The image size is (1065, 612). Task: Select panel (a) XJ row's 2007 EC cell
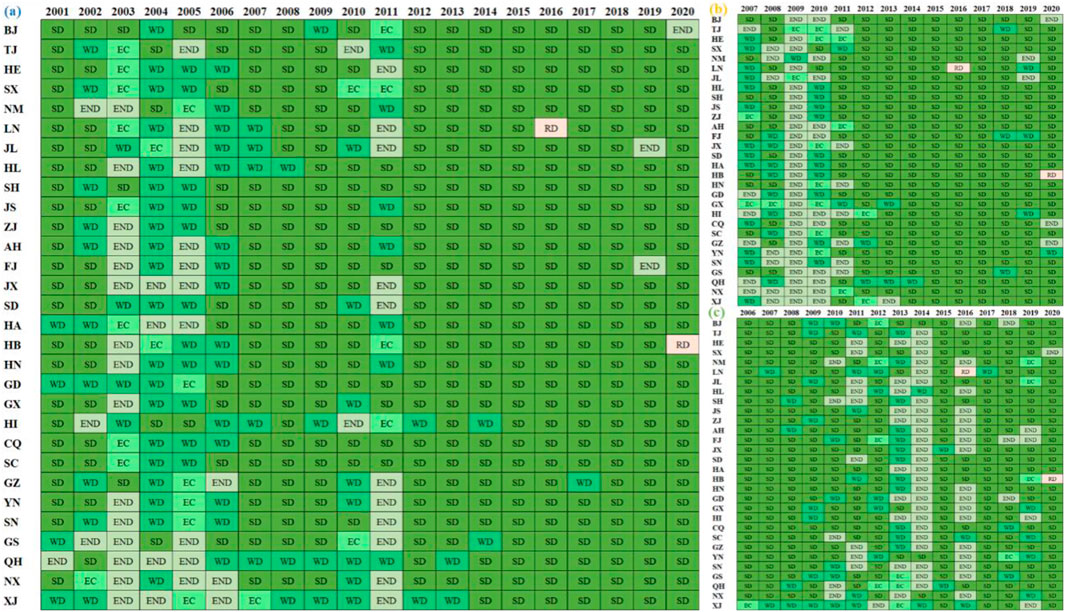tap(255, 601)
